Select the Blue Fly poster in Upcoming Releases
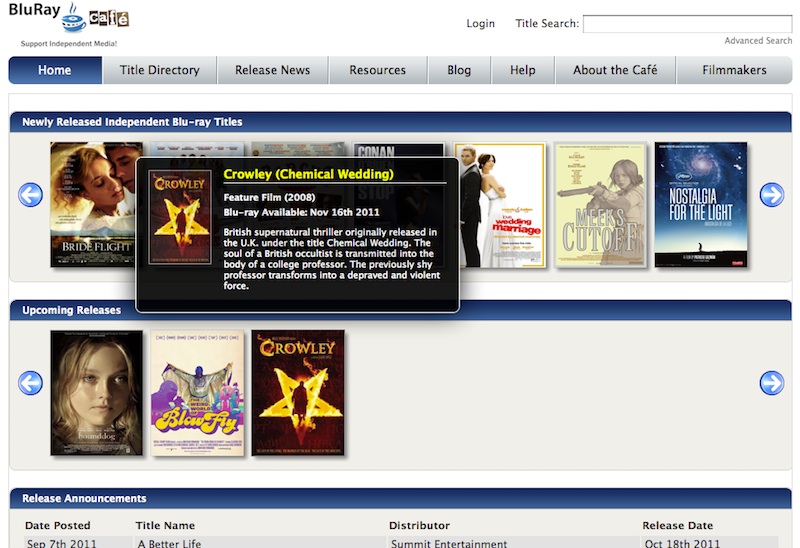Screen dimensions: 800x548 (x=197, y=393)
